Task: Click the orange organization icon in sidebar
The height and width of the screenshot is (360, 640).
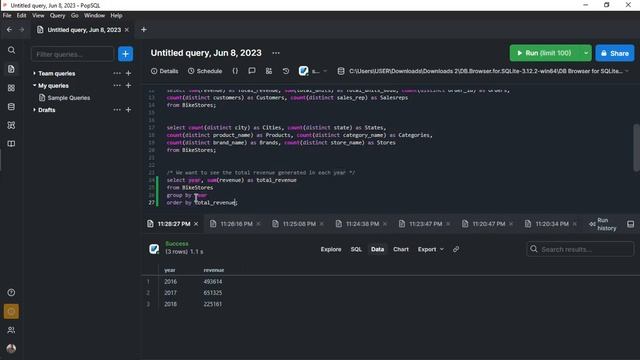Action: click(11, 311)
